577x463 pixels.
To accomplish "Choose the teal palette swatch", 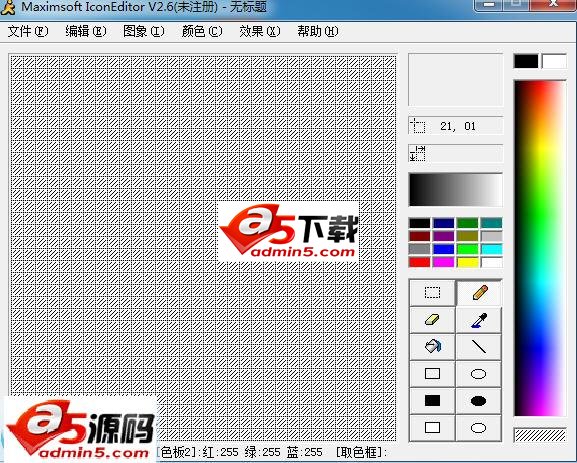I will (491, 223).
